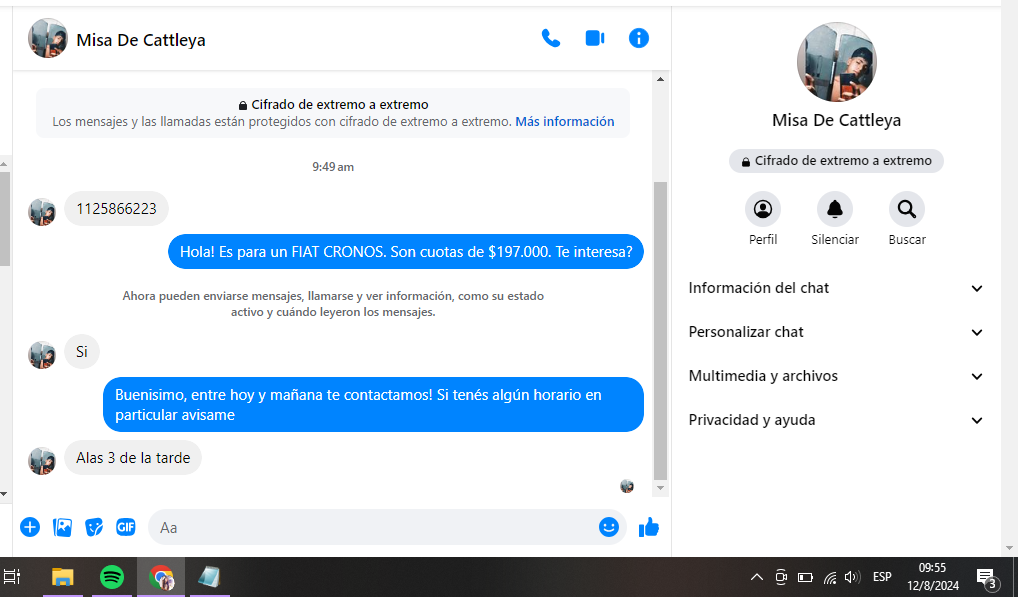Search in conversation using Buscar icon
The image size is (1018, 597).
click(x=907, y=209)
